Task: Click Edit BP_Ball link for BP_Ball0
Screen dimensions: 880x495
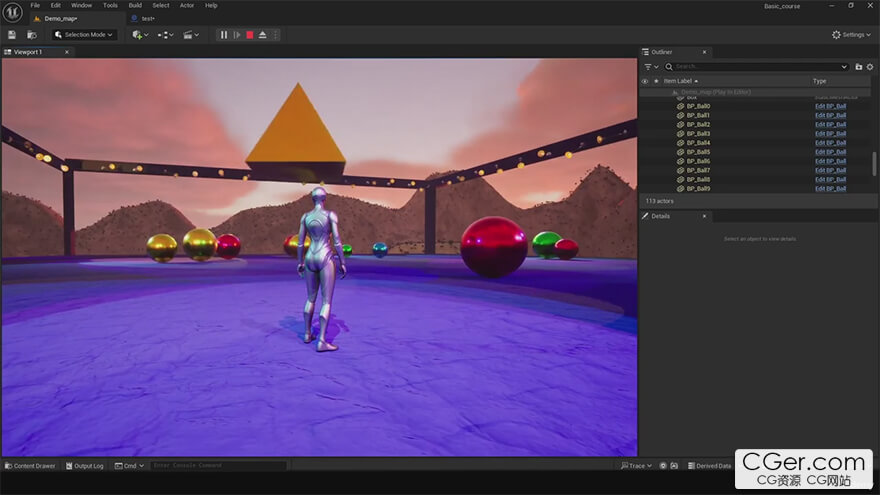Action: point(830,106)
